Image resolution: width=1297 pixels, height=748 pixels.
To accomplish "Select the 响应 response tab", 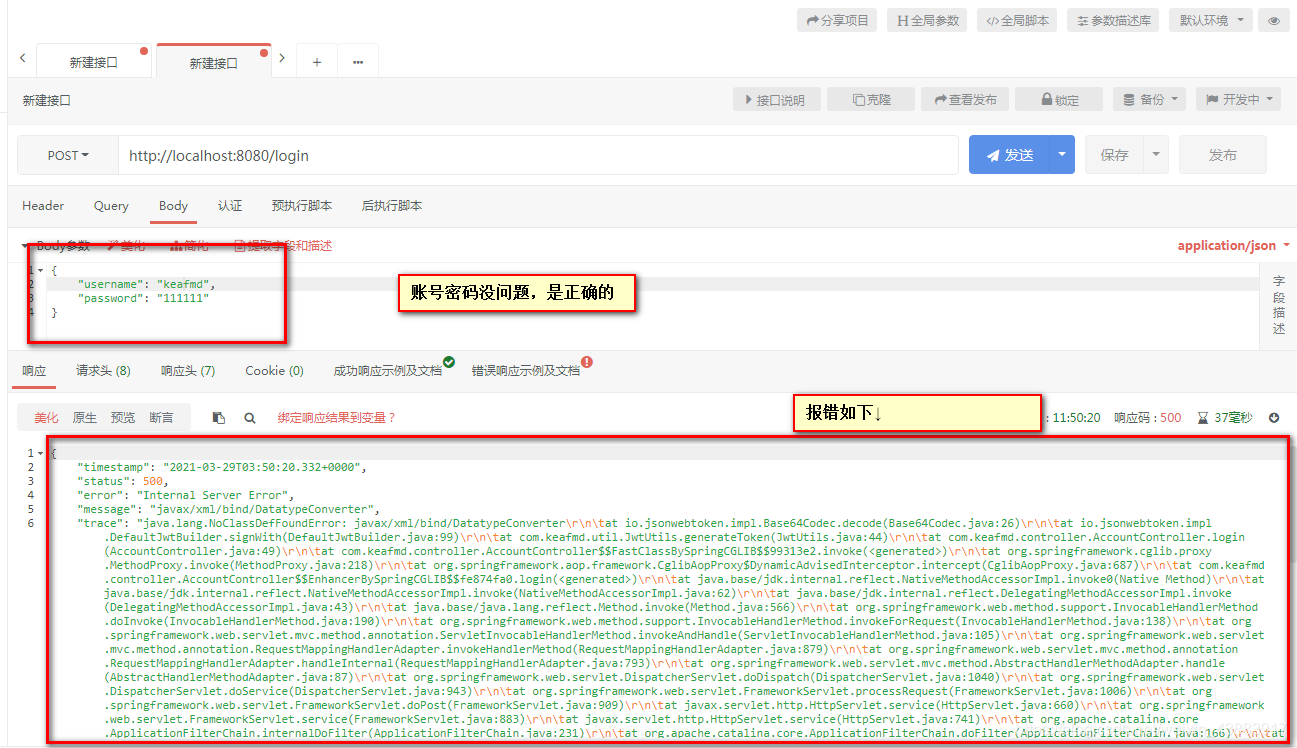I will pos(34,371).
